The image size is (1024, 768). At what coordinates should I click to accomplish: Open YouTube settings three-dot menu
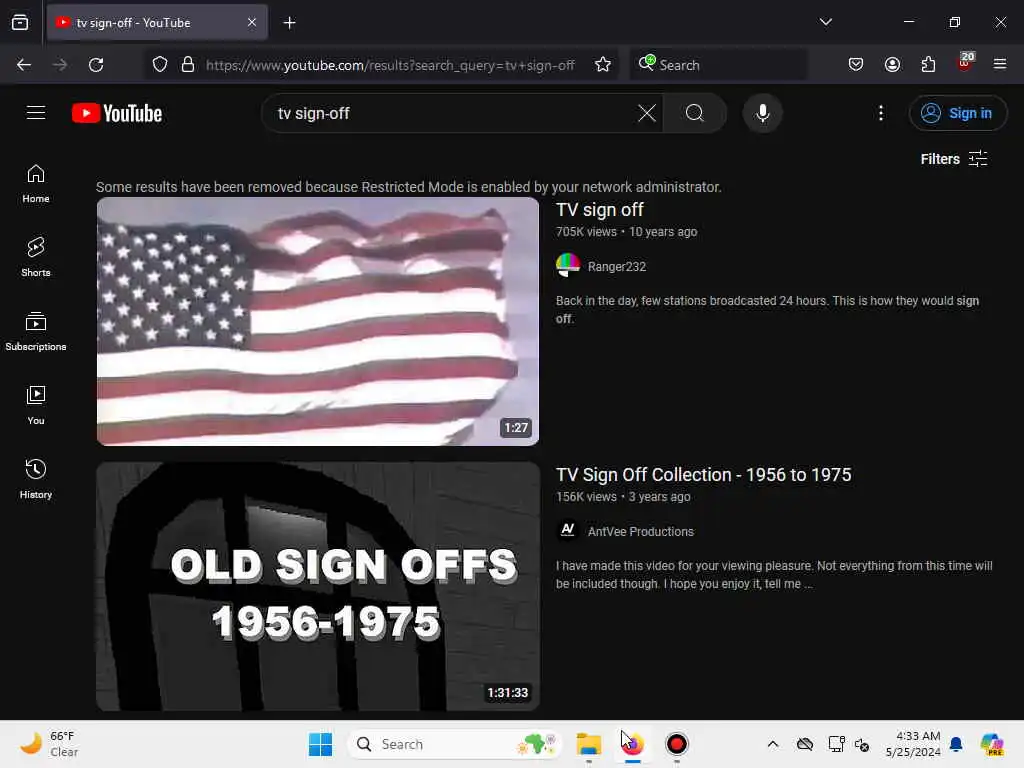[x=881, y=113]
